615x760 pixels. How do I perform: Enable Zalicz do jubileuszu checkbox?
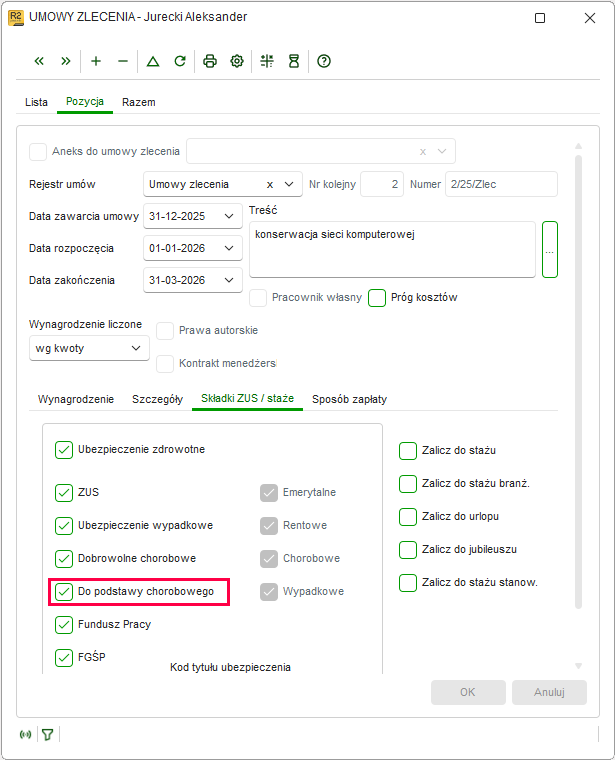(x=408, y=549)
